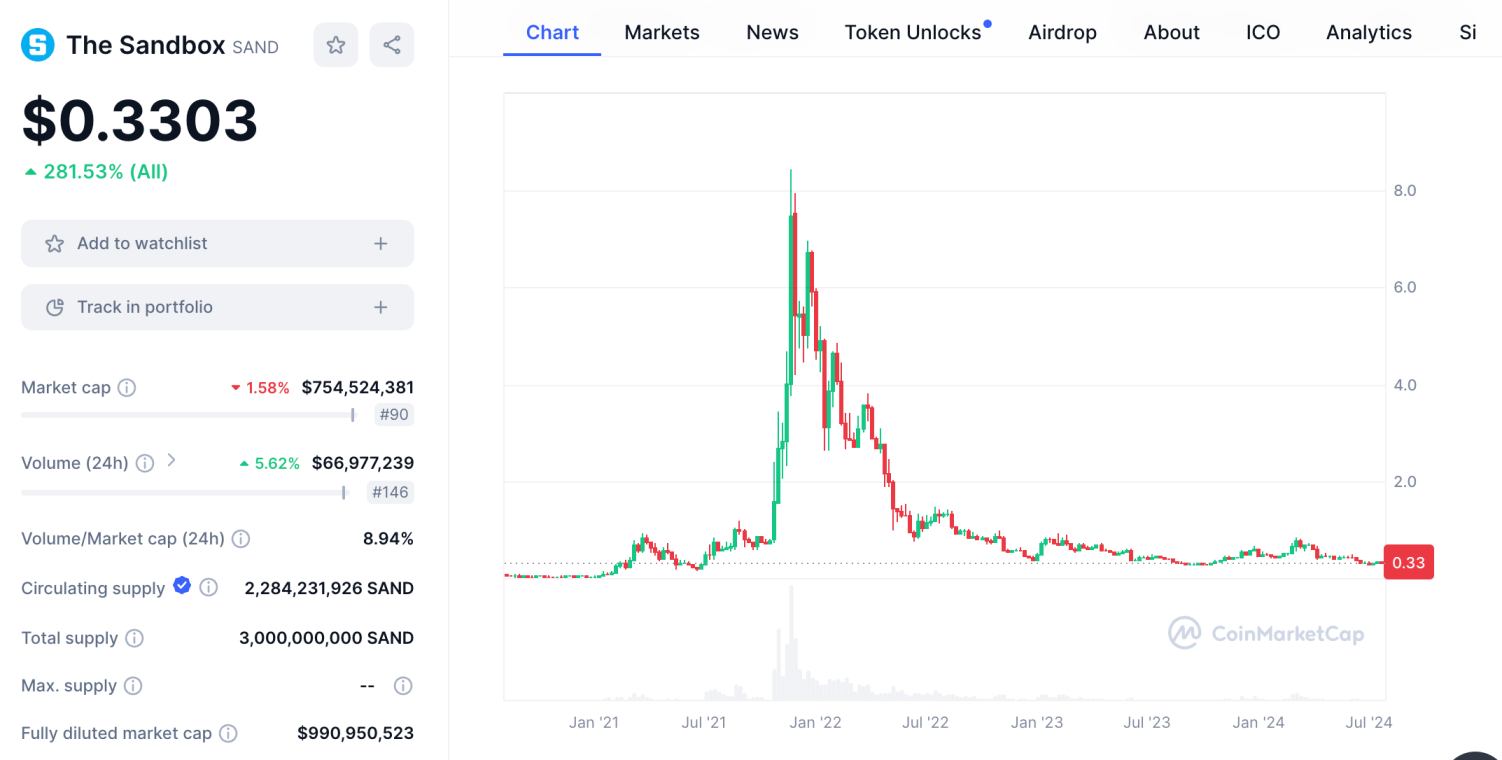1502x760 pixels.
Task: Click the Add to watchlist button
Action: 217,244
